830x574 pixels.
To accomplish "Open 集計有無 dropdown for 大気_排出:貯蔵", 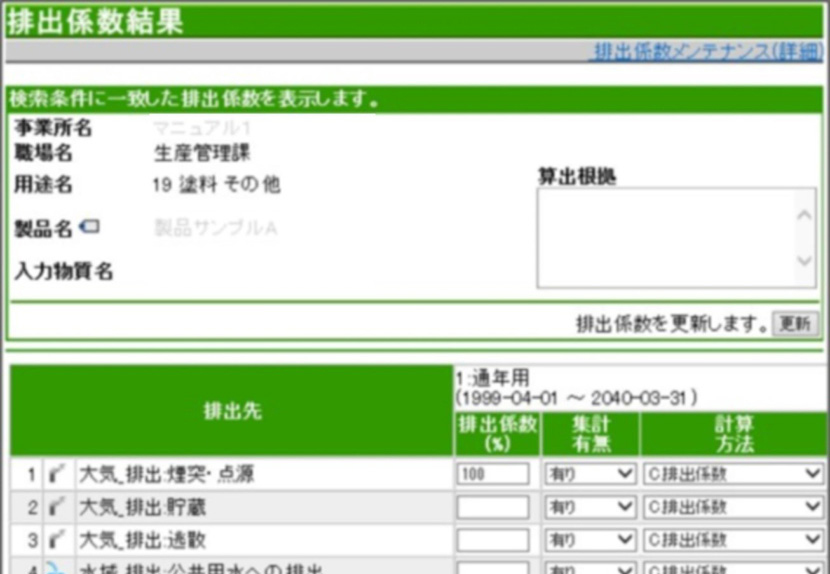I will (x=590, y=507).
